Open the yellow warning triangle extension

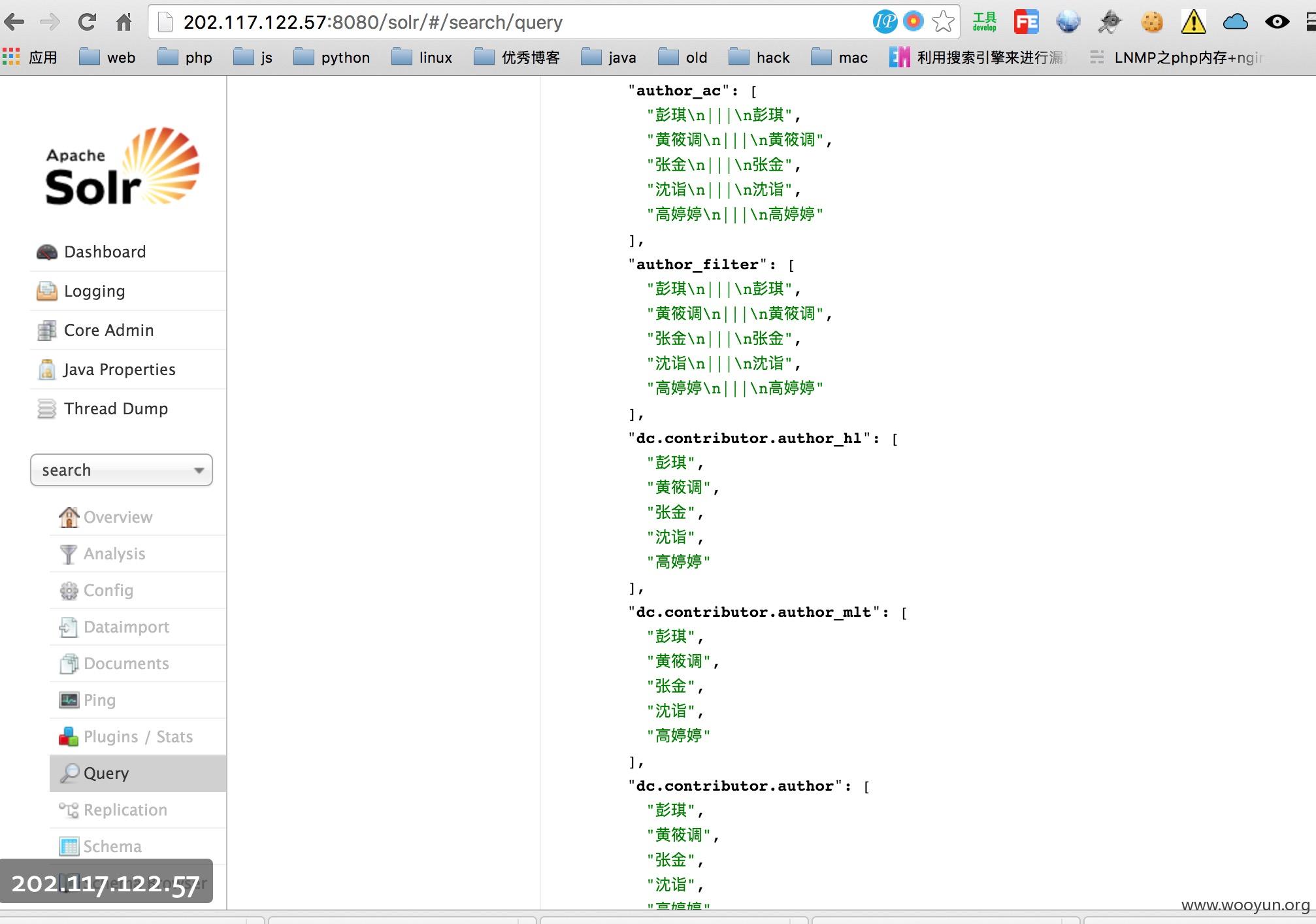[1193, 22]
